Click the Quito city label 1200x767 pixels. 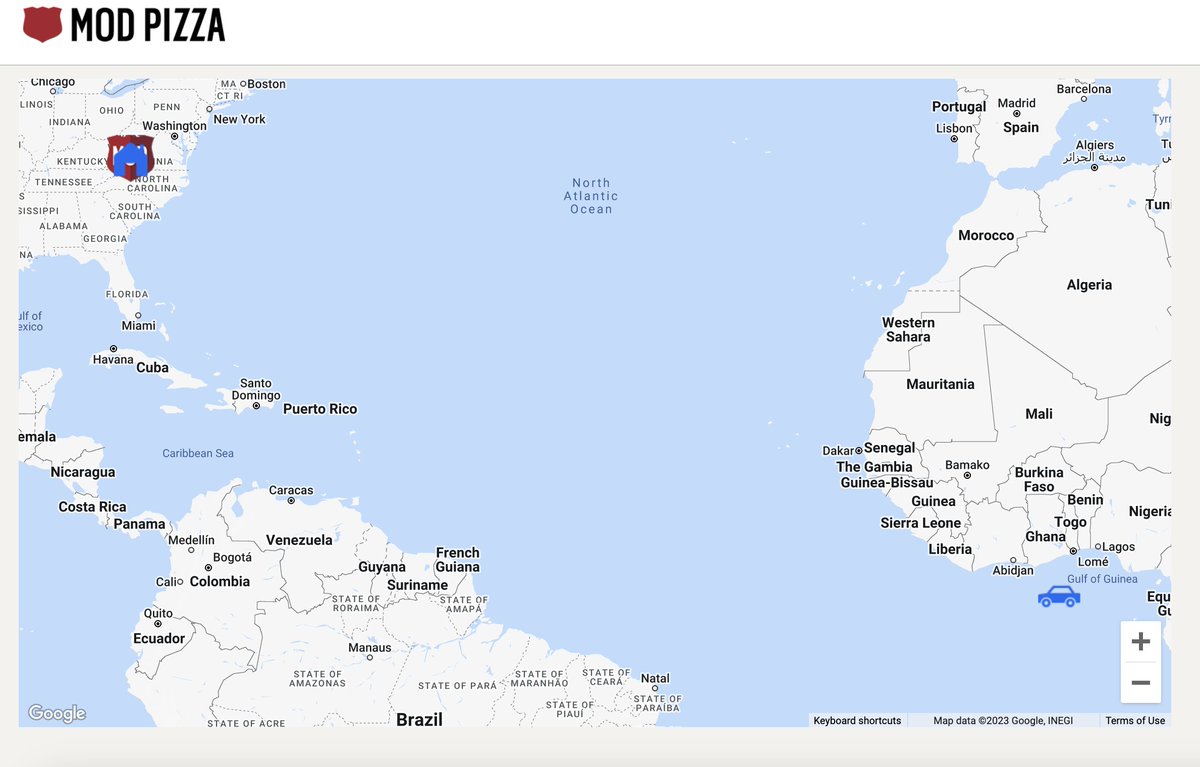[x=158, y=614]
